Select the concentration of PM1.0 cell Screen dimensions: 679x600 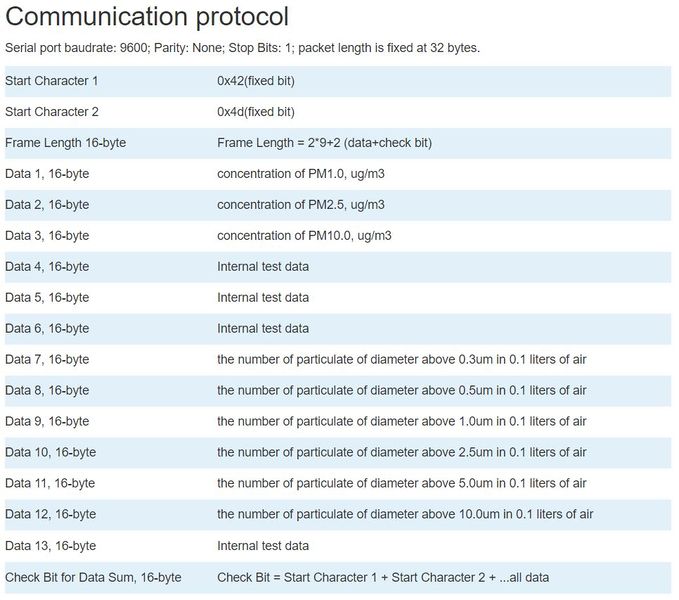click(x=301, y=174)
